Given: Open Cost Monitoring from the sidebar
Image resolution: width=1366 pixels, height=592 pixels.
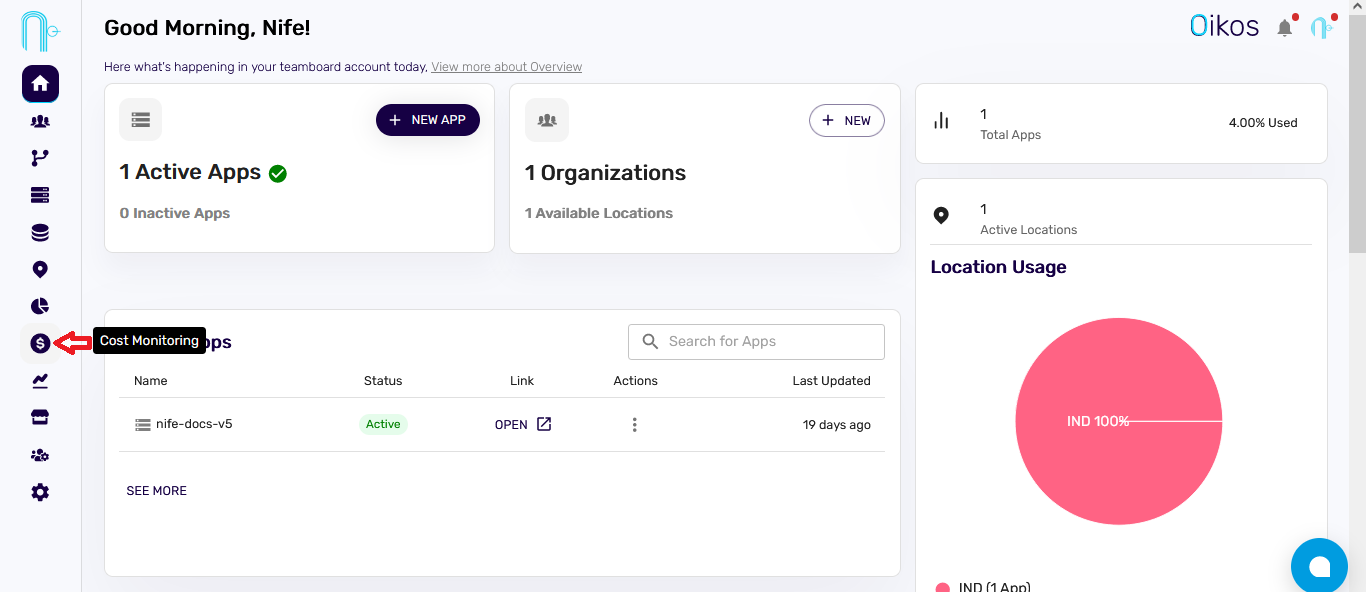Looking at the screenshot, I should pos(39,343).
